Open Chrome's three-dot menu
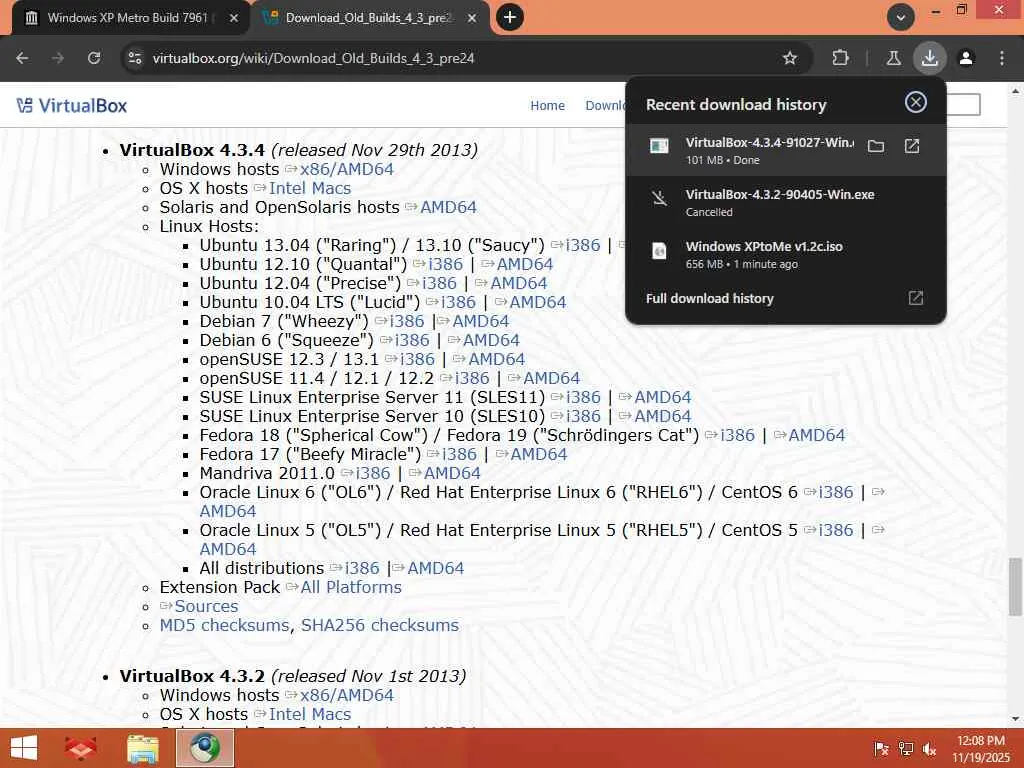The height and width of the screenshot is (768, 1024). pos(1002,58)
